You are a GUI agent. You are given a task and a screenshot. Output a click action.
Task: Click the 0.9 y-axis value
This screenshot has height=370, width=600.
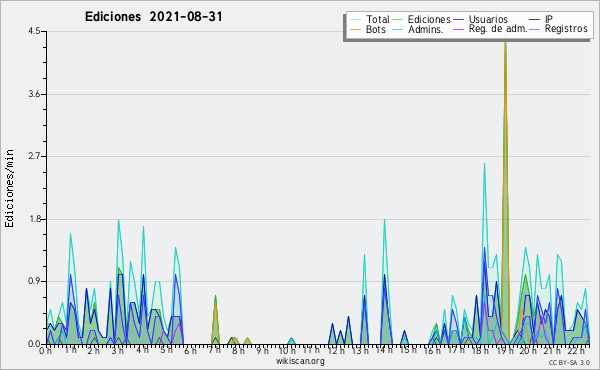click(x=34, y=282)
